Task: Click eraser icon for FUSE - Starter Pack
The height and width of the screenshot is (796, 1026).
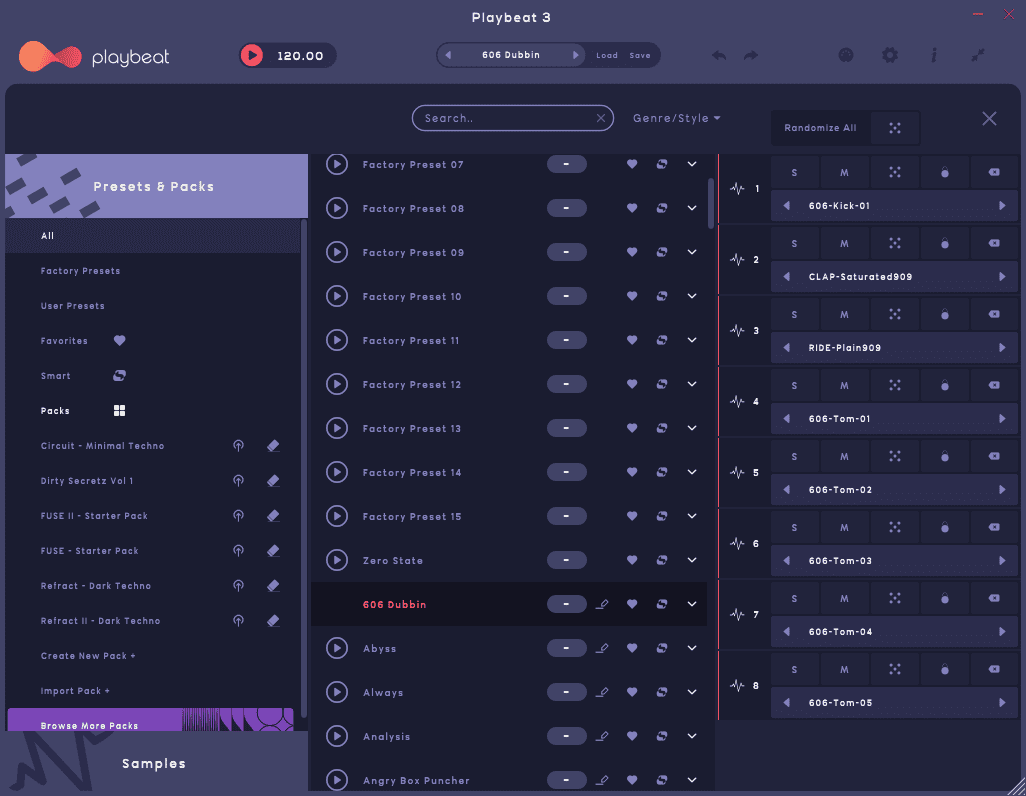Action: click(274, 551)
